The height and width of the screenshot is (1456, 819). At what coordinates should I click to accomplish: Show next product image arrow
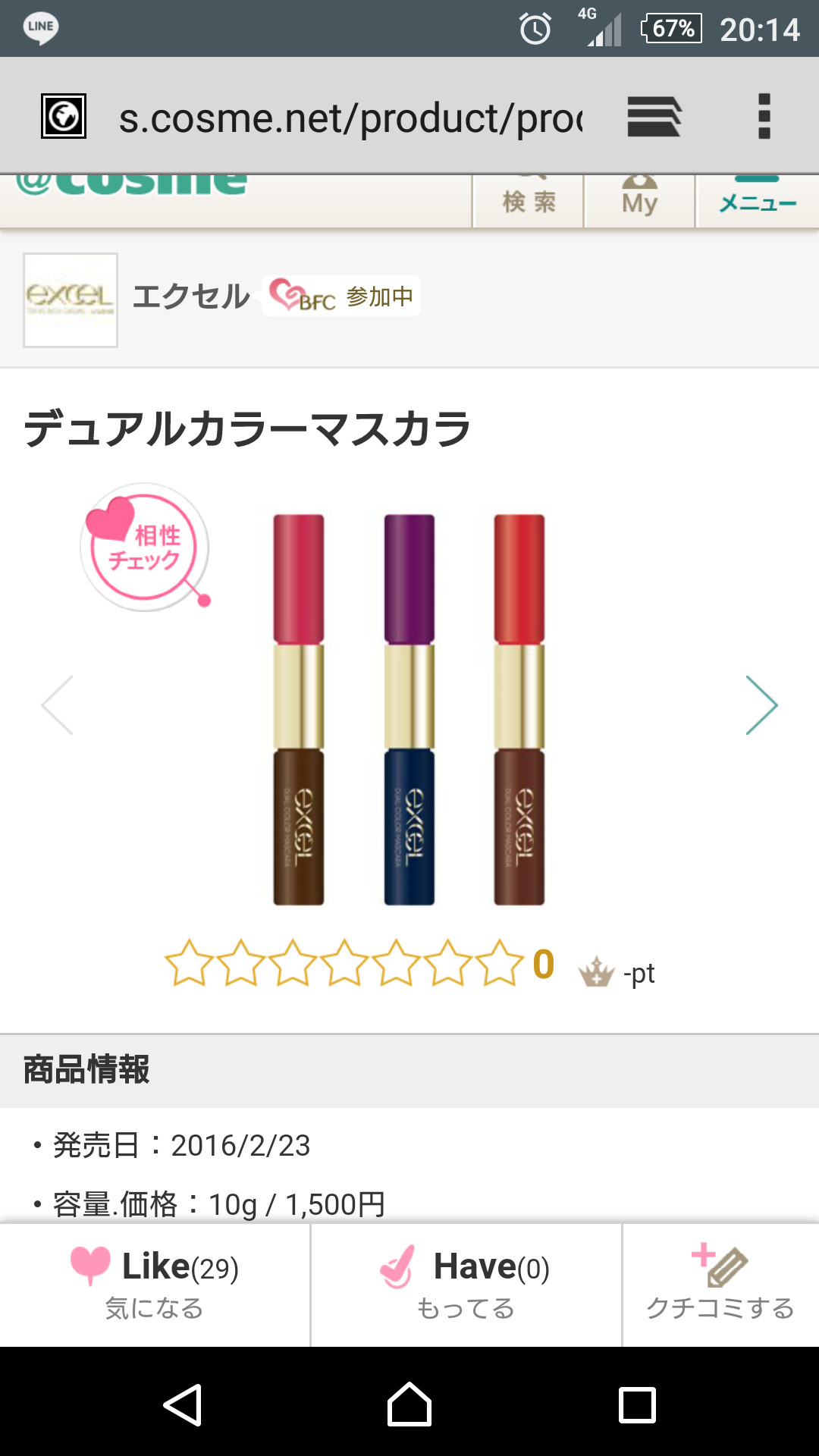click(x=761, y=705)
